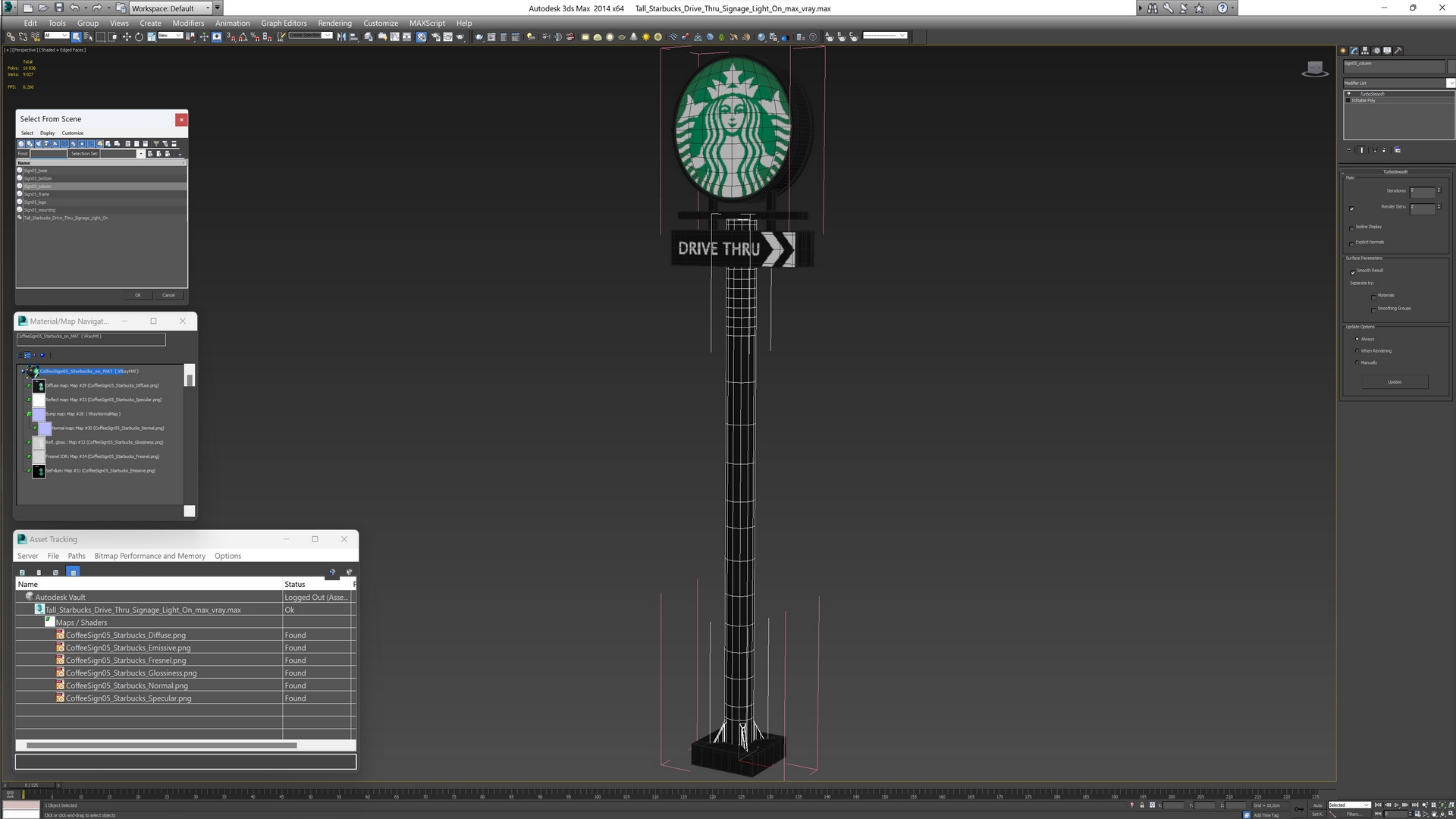Click OK button in Select From Scene dialog
1456x819 pixels.
[x=137, y=295]
